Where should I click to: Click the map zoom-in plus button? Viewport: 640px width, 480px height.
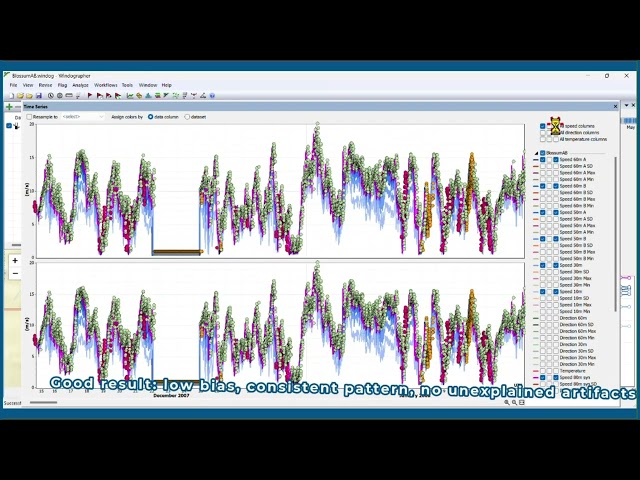click(x=15, y=260)
